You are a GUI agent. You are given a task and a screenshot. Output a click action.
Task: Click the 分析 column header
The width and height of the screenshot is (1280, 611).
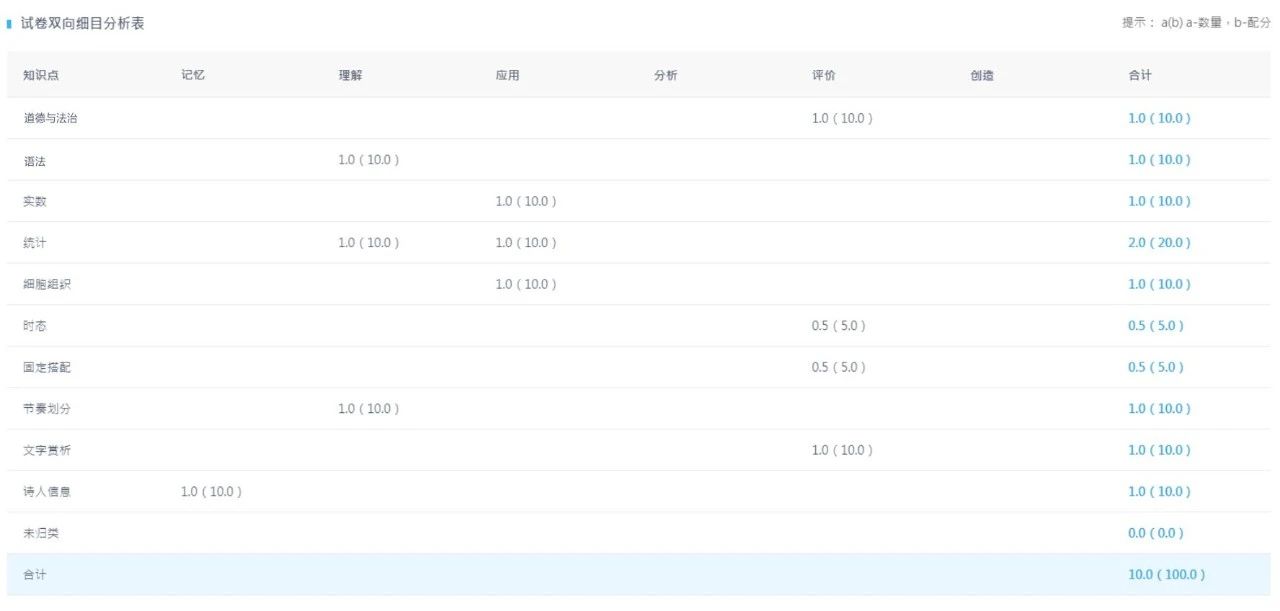pyautogui.click(x=665, y=75)
